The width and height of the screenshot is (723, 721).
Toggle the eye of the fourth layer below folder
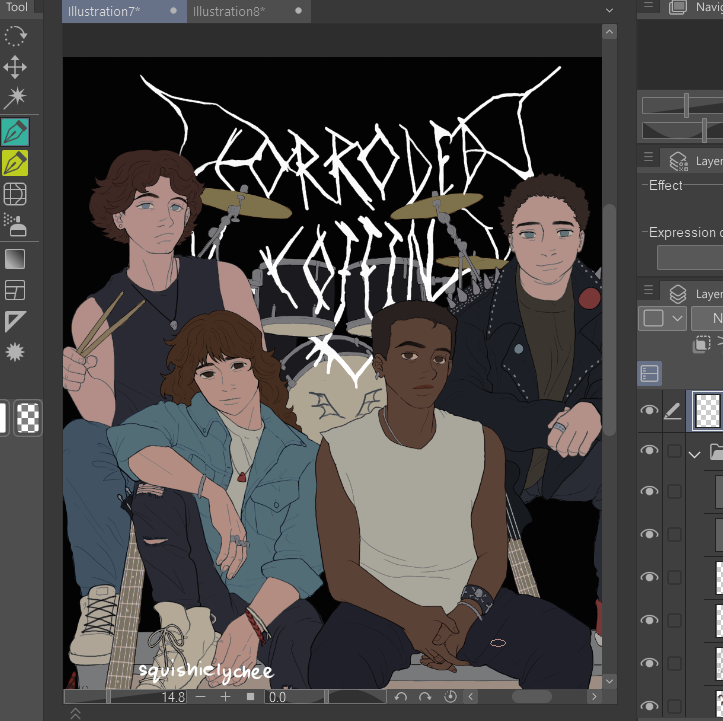pyautogui.click(x=649, y=620)
